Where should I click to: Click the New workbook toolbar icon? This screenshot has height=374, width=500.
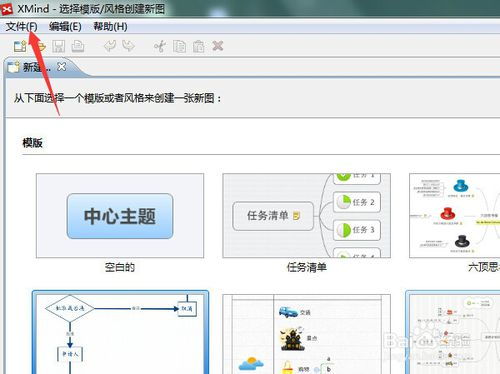[20, 46]
